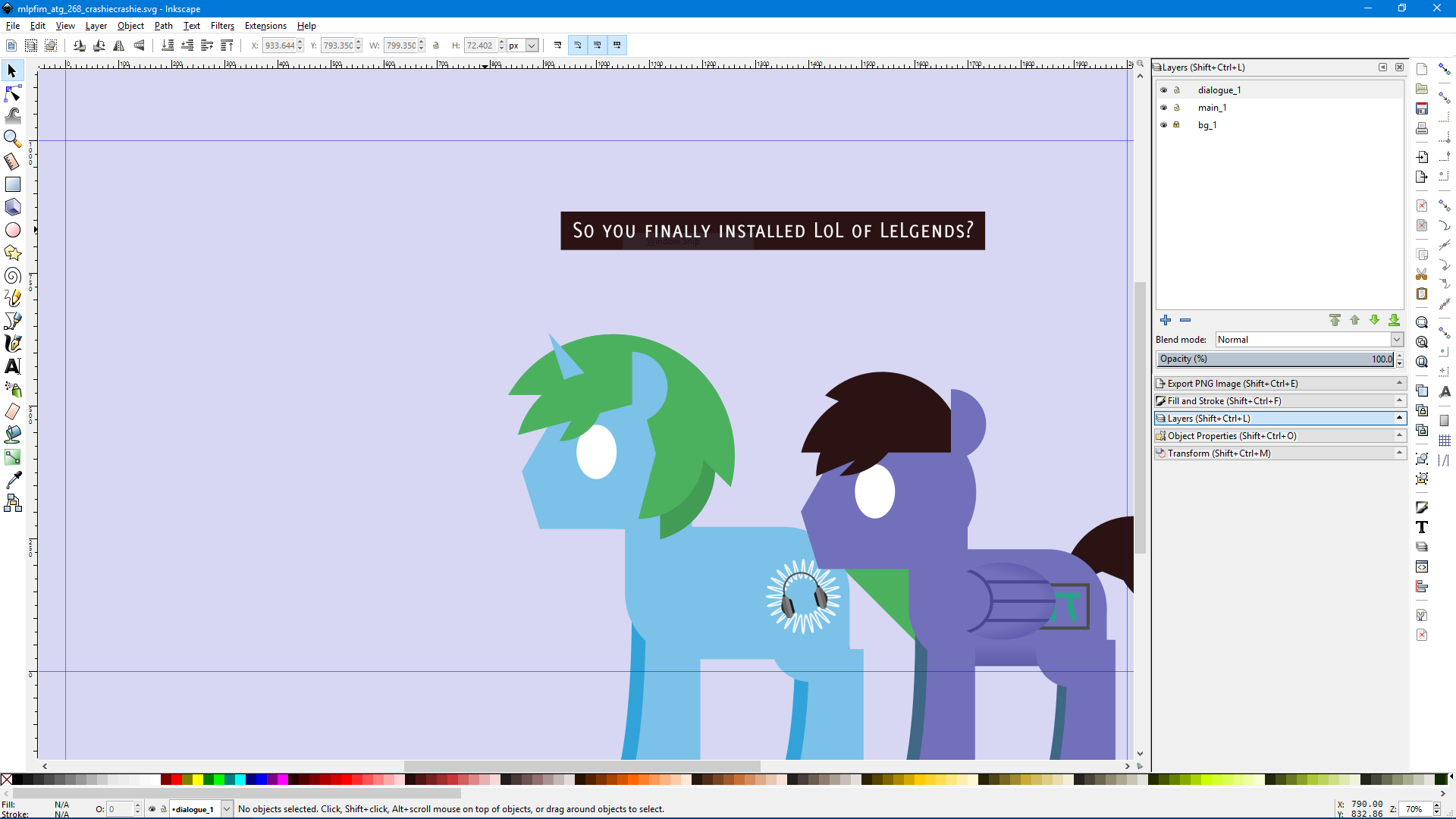1456x819 pixels.
Task: Click Flip horizontal icon in toolbar
Action: 119,45
